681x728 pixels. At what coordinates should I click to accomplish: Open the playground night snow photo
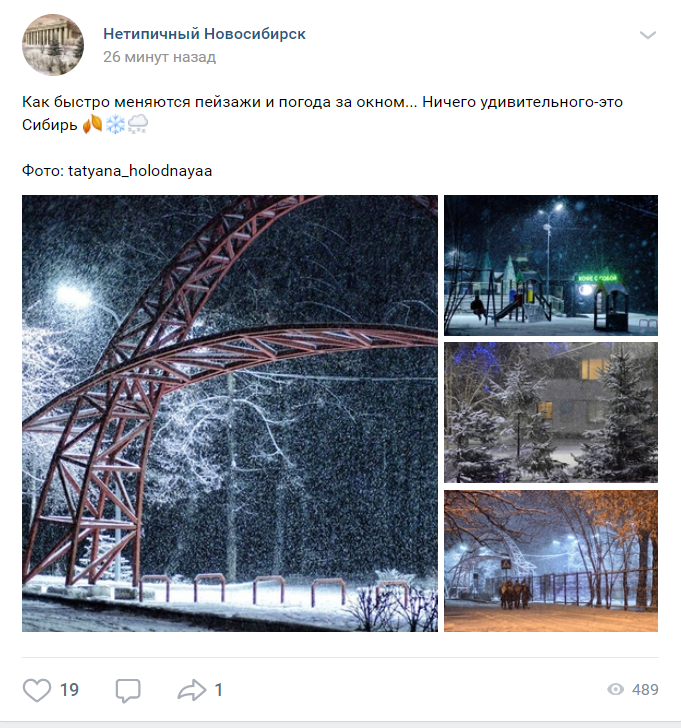click(x=551, y=265)
